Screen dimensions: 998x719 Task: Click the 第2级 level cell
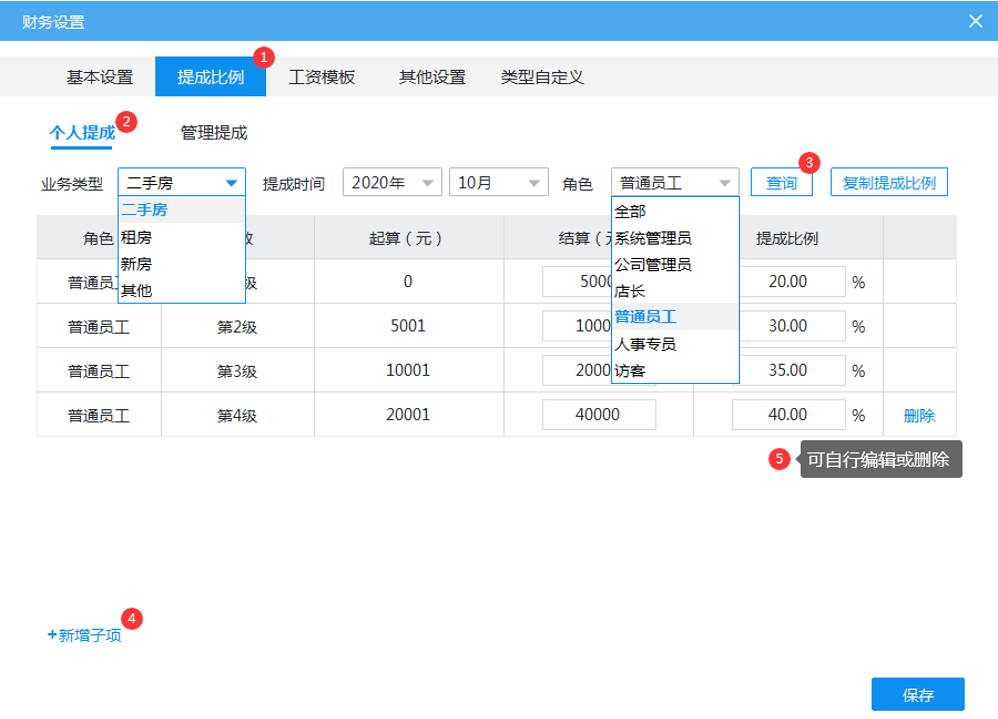[237, 327]
